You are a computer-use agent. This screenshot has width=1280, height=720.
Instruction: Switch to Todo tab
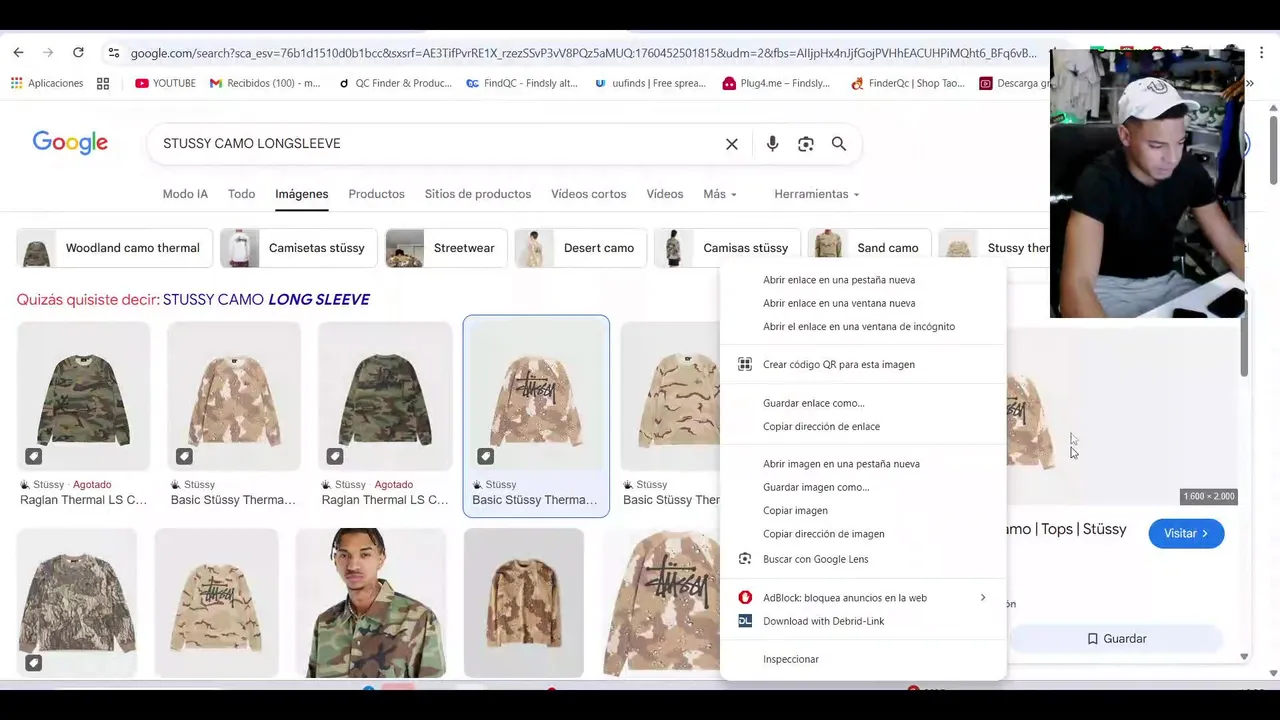click(241, 194)
